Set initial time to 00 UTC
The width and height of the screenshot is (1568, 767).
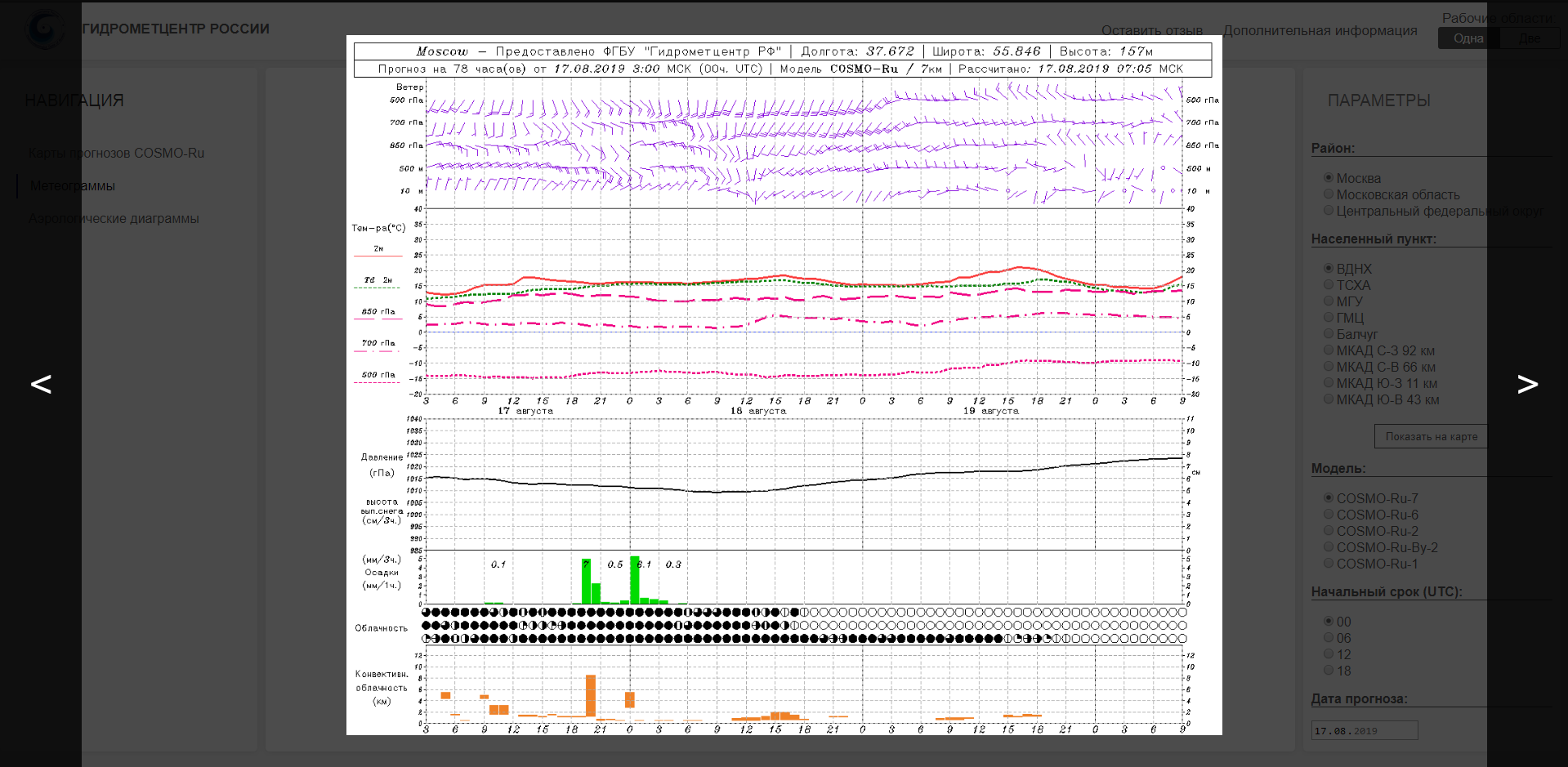pyautogui.click(x=1329, y=621)
